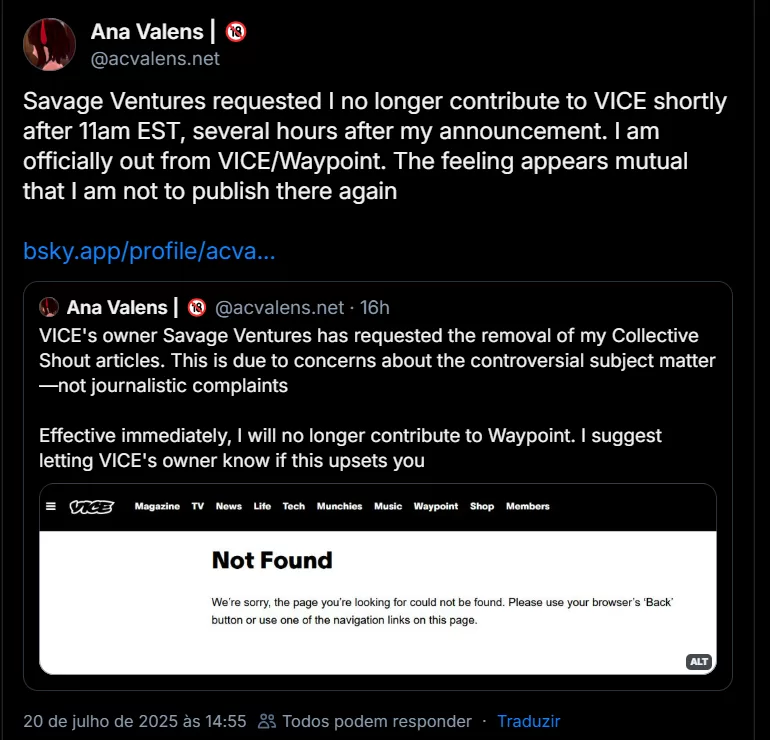The width and height of the screenshot is (770, 740).
Task: Select Munchies in the VICE navigation bar
Action: pyautogui.click(x=339, y=507)
